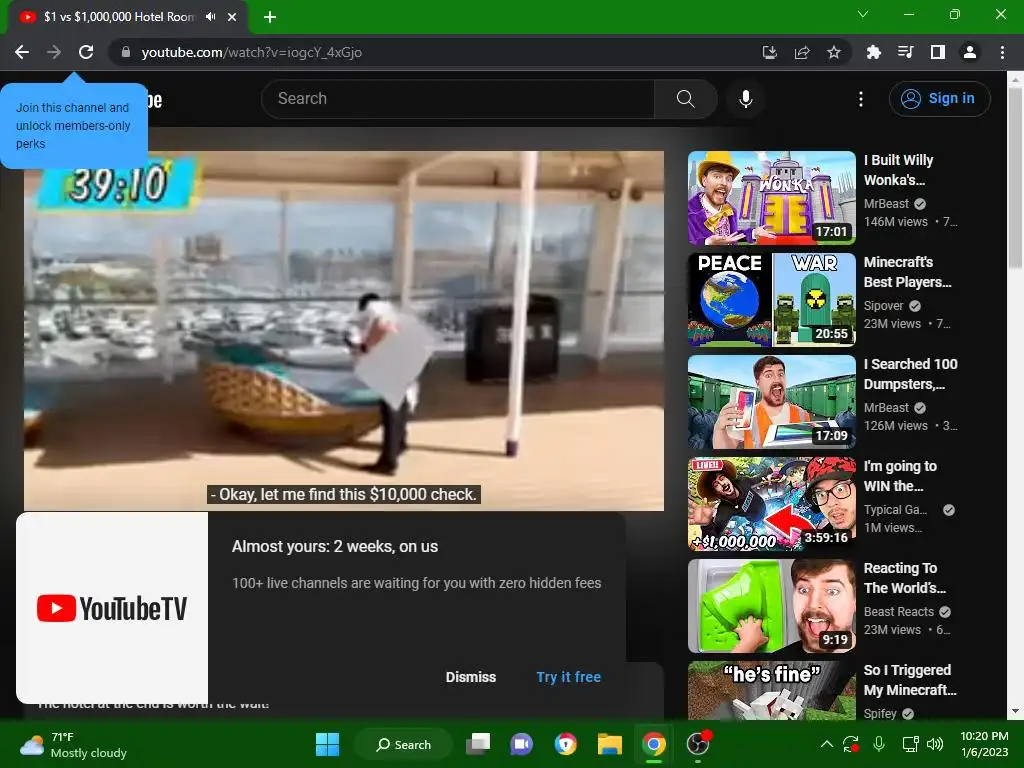Click the address bar URL
This screenshot has width=1024, height=768.
251,52
